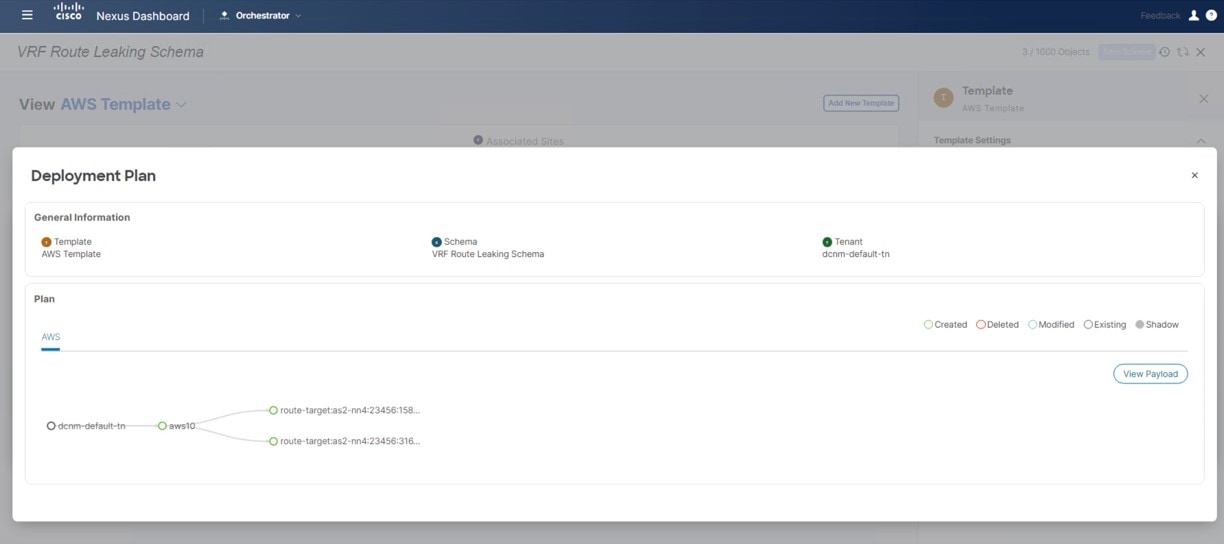Viewport: 1224px width, 544px height.
Task: Click the View Payload button
Action: [x=1150, y=374]
